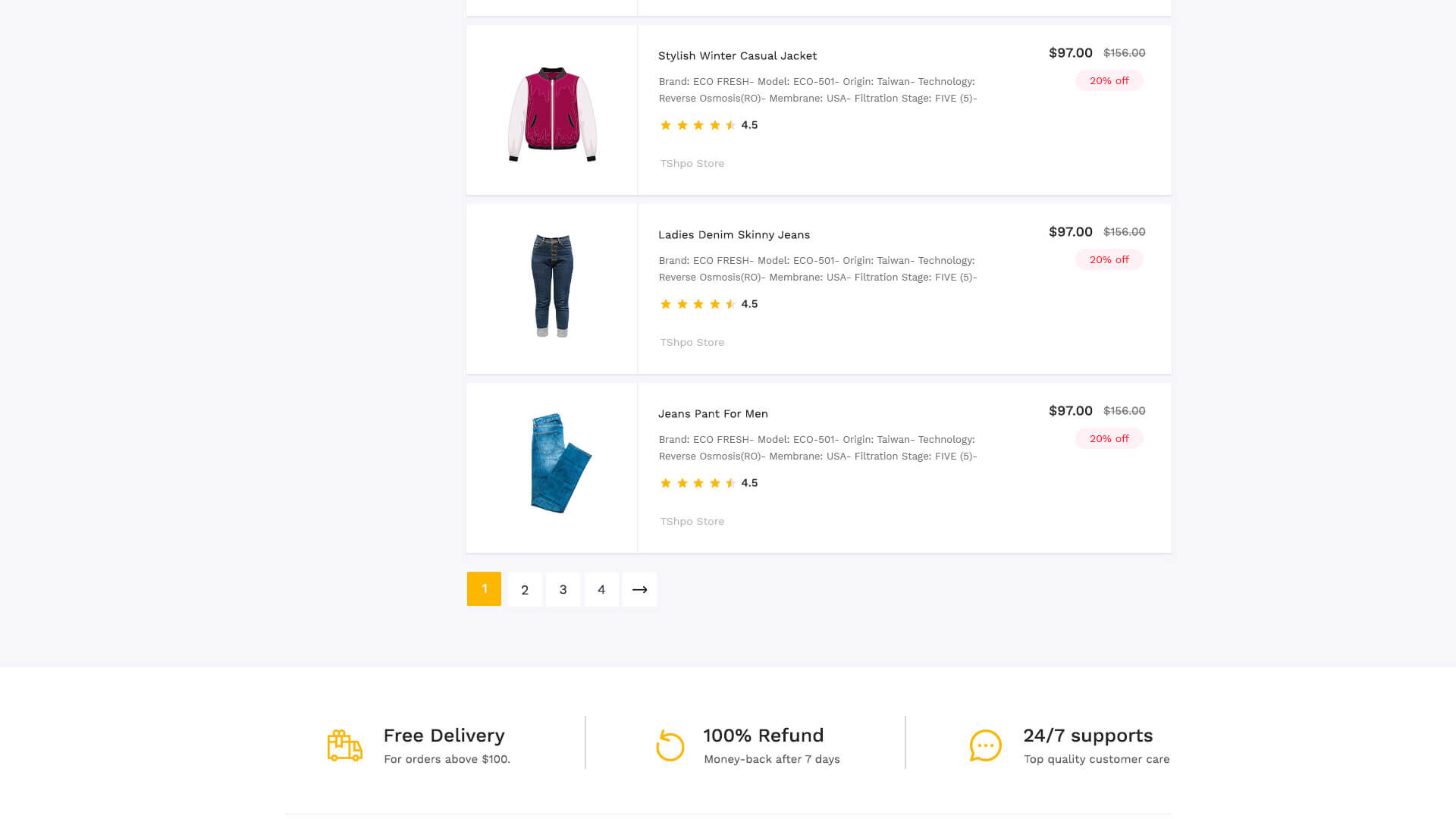Viewport: 1456px width, 819px height.
Task: Visit TShpo Store under the winter jacket
Action: [692, 163]
